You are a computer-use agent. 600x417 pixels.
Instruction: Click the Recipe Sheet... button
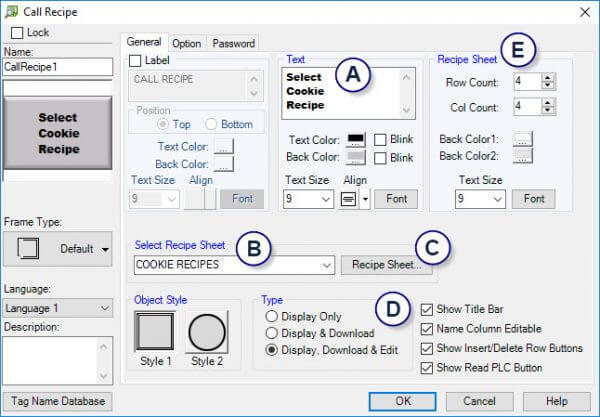pyautogui.click(x=386, y=265)
